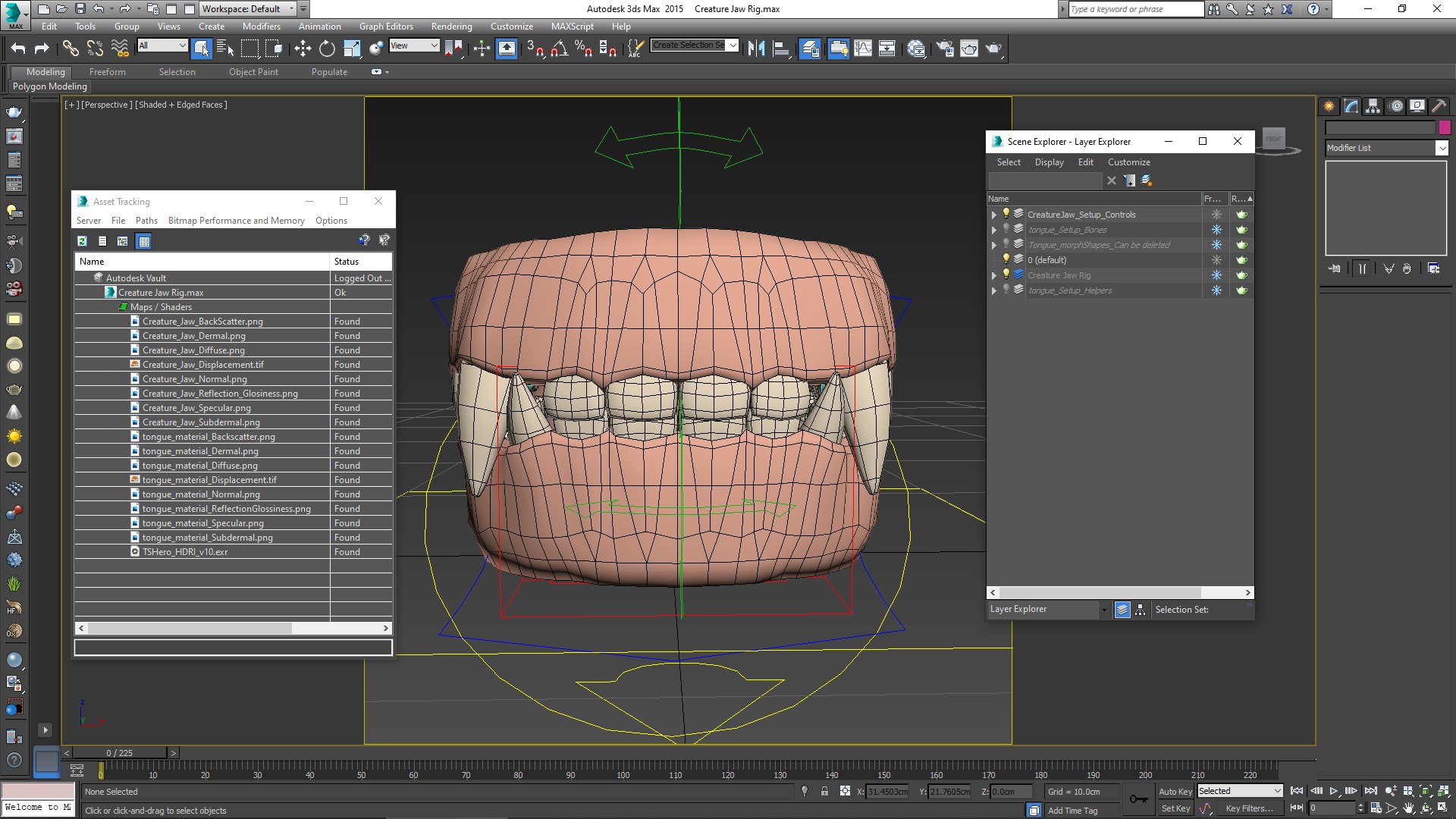The width and height of the screenshot is (1456, 819).
Task: Click the Set Key button
Action: pos(1175,808)
